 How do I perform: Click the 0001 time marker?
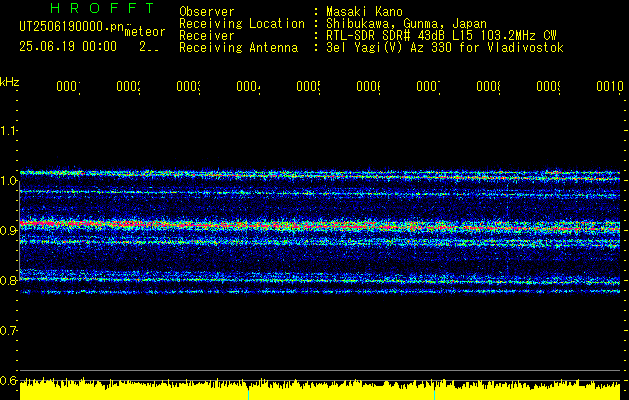point(68,86)
